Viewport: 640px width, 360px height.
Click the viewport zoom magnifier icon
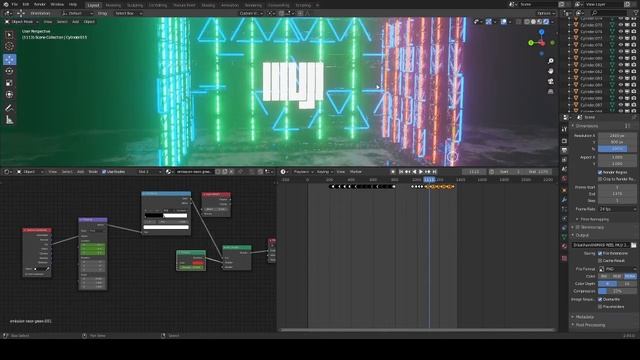pos(551,61)
